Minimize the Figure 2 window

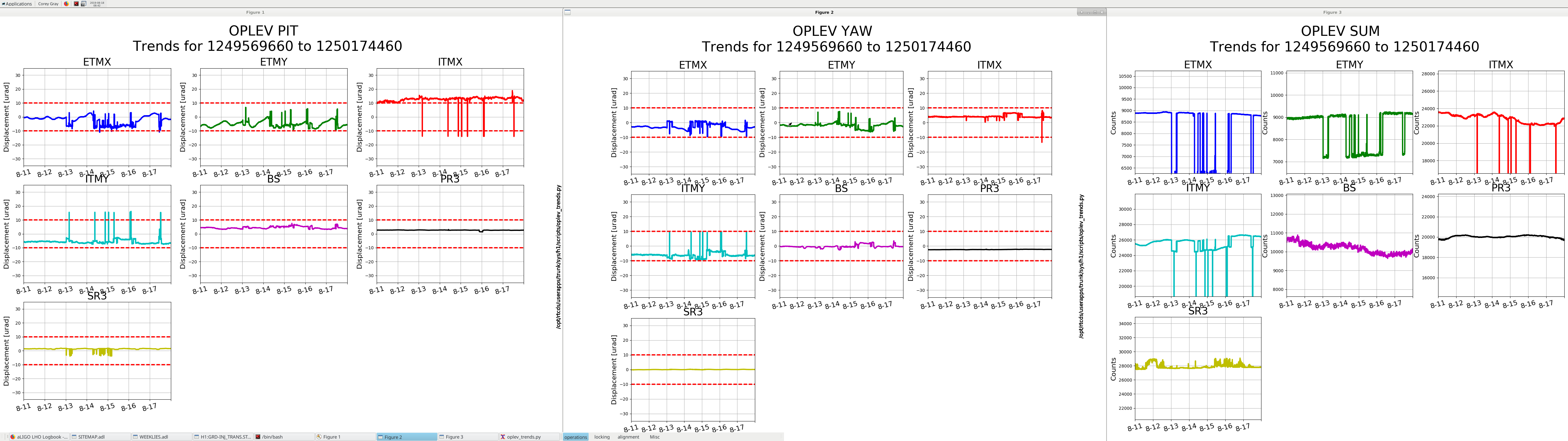(x=1088, y=12)
